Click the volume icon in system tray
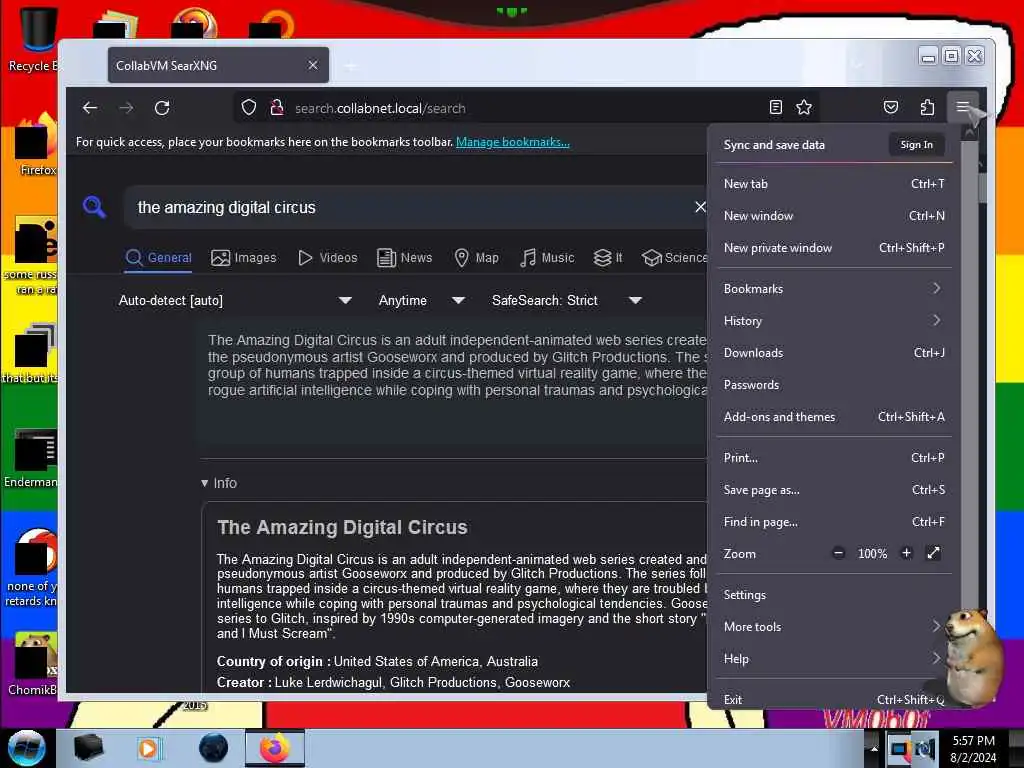Image resolution: width=1024 pixels, height=768 pixels. (925, 749)
